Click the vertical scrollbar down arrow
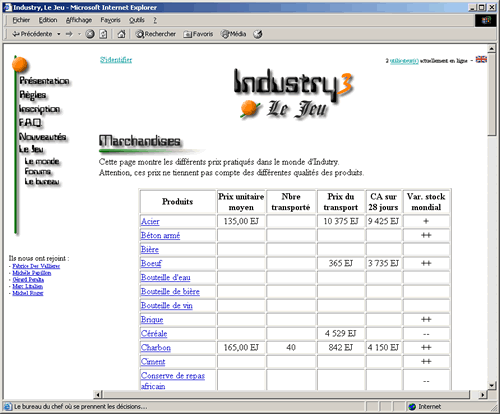500x414 pixels. [492, 385]
